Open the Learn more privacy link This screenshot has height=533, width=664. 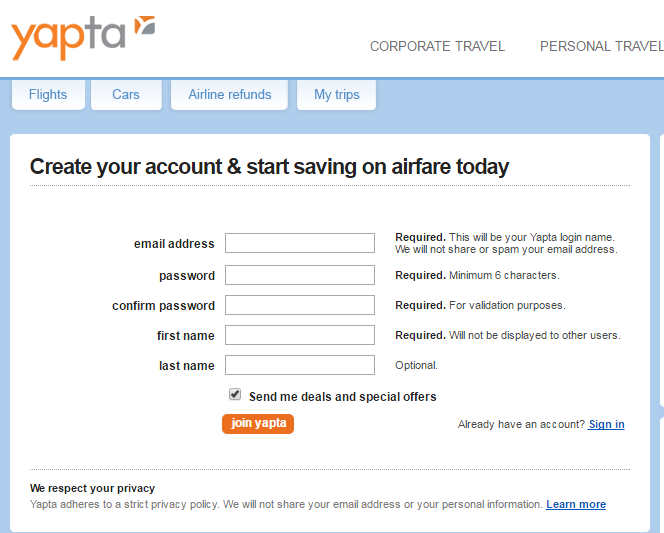[x=576, y=504]
